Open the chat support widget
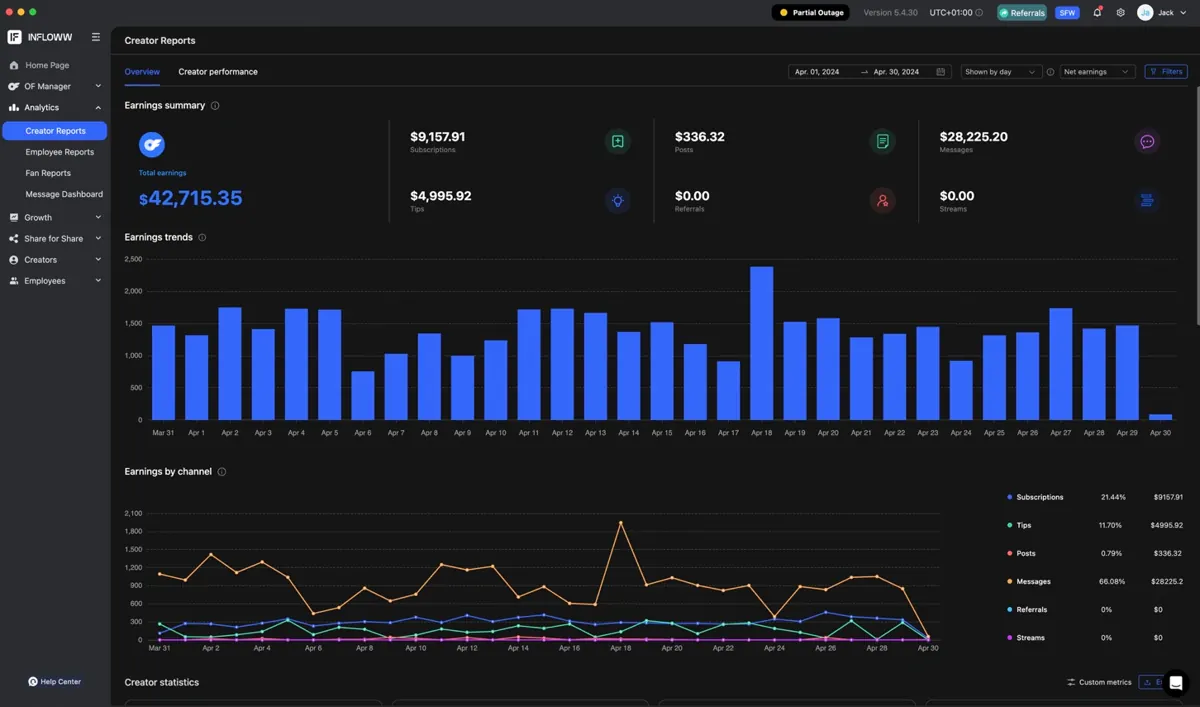 (1176, 683)
